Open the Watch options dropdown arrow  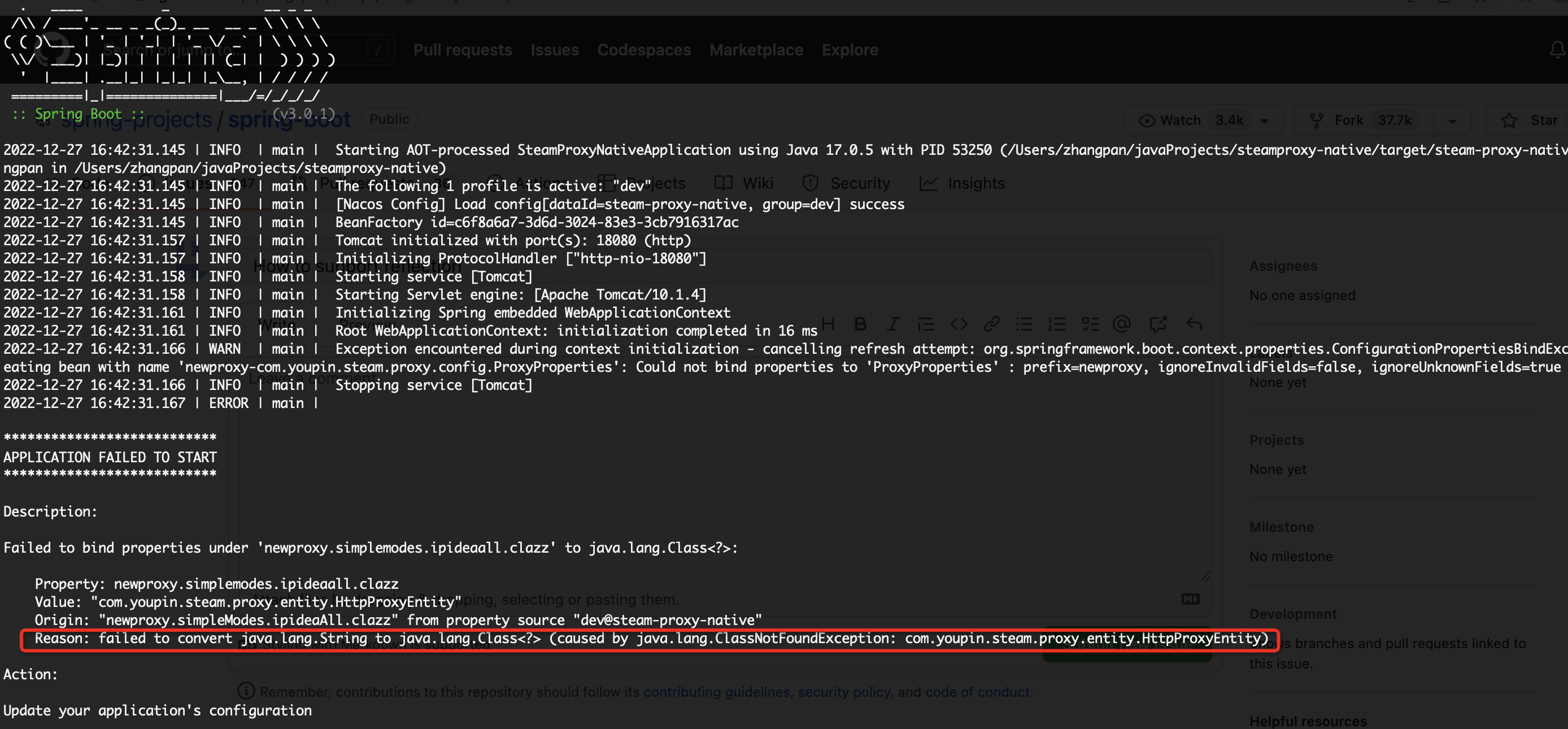point(1266,119)
